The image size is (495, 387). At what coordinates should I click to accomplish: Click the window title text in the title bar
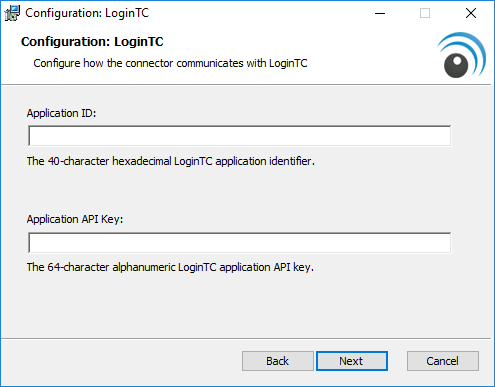[x=87, y=13]
